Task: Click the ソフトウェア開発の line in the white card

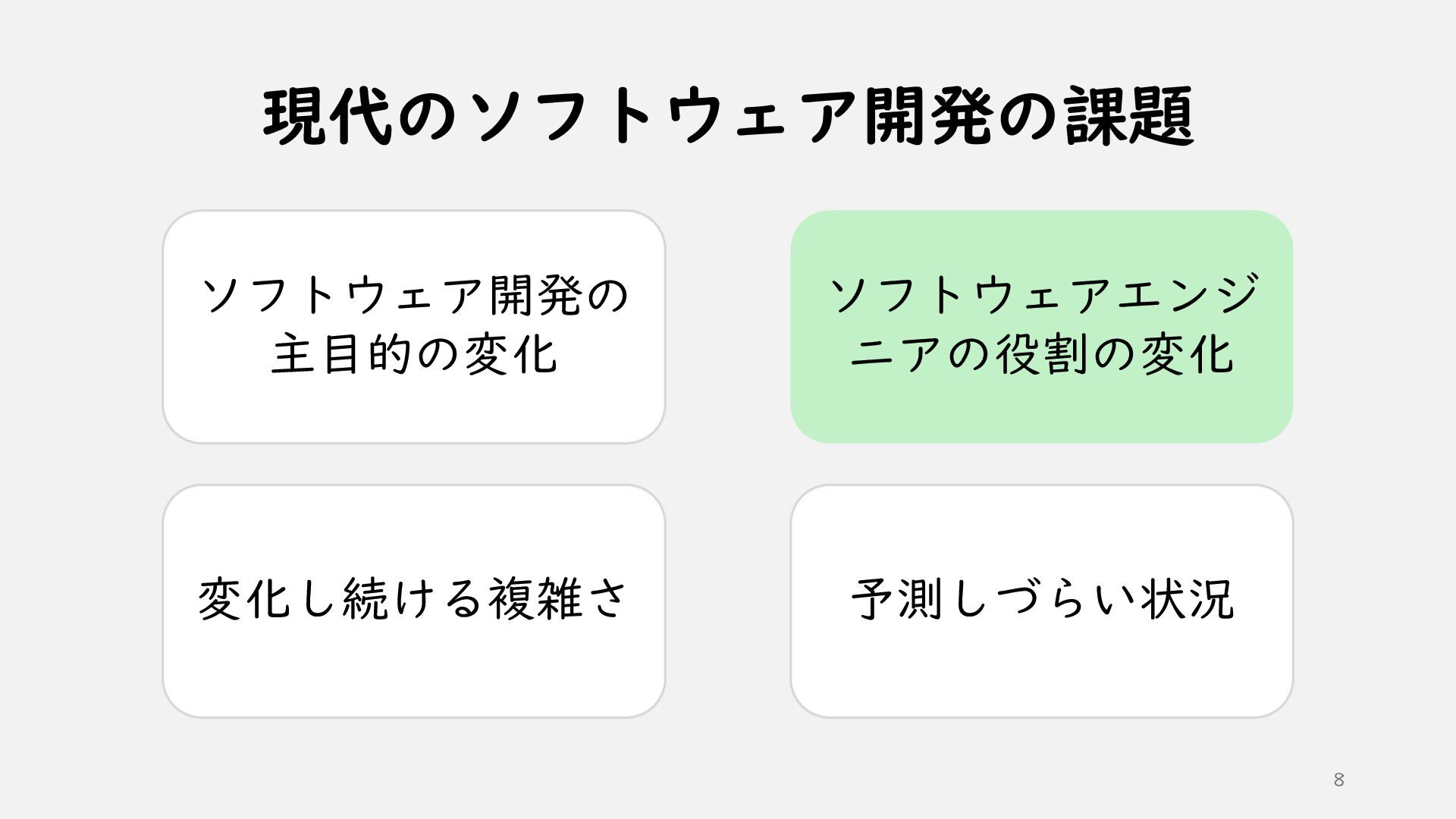Action: 414,295
